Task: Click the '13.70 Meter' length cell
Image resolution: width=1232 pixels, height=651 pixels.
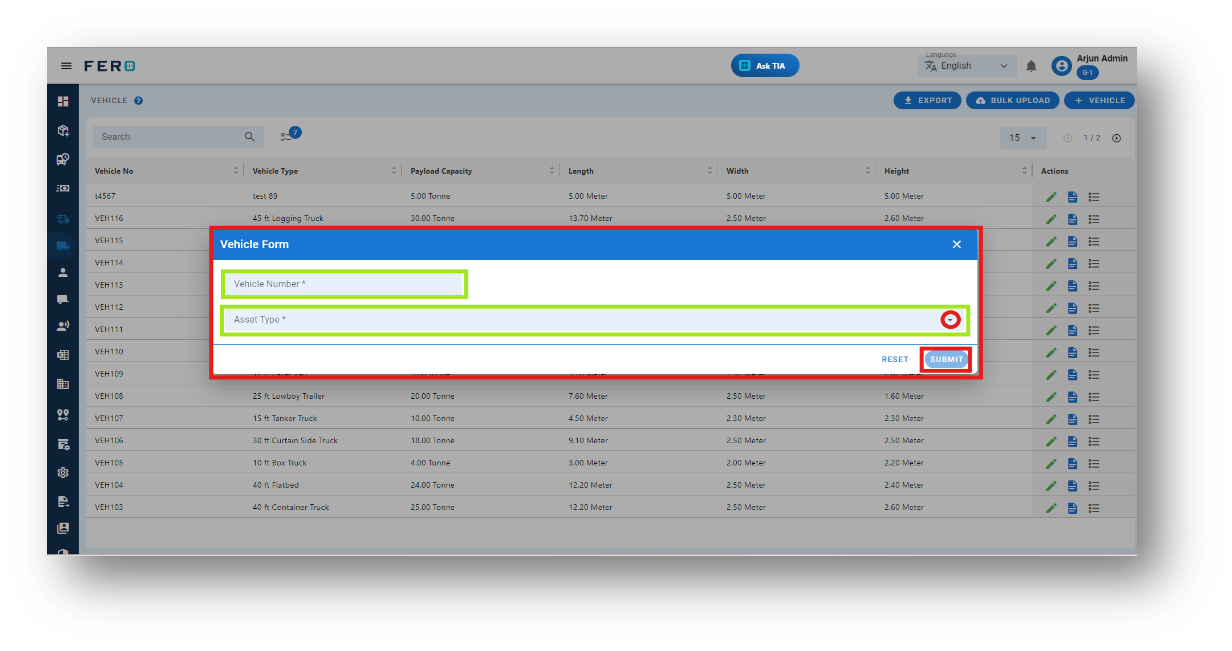Action: coord(590,219)
